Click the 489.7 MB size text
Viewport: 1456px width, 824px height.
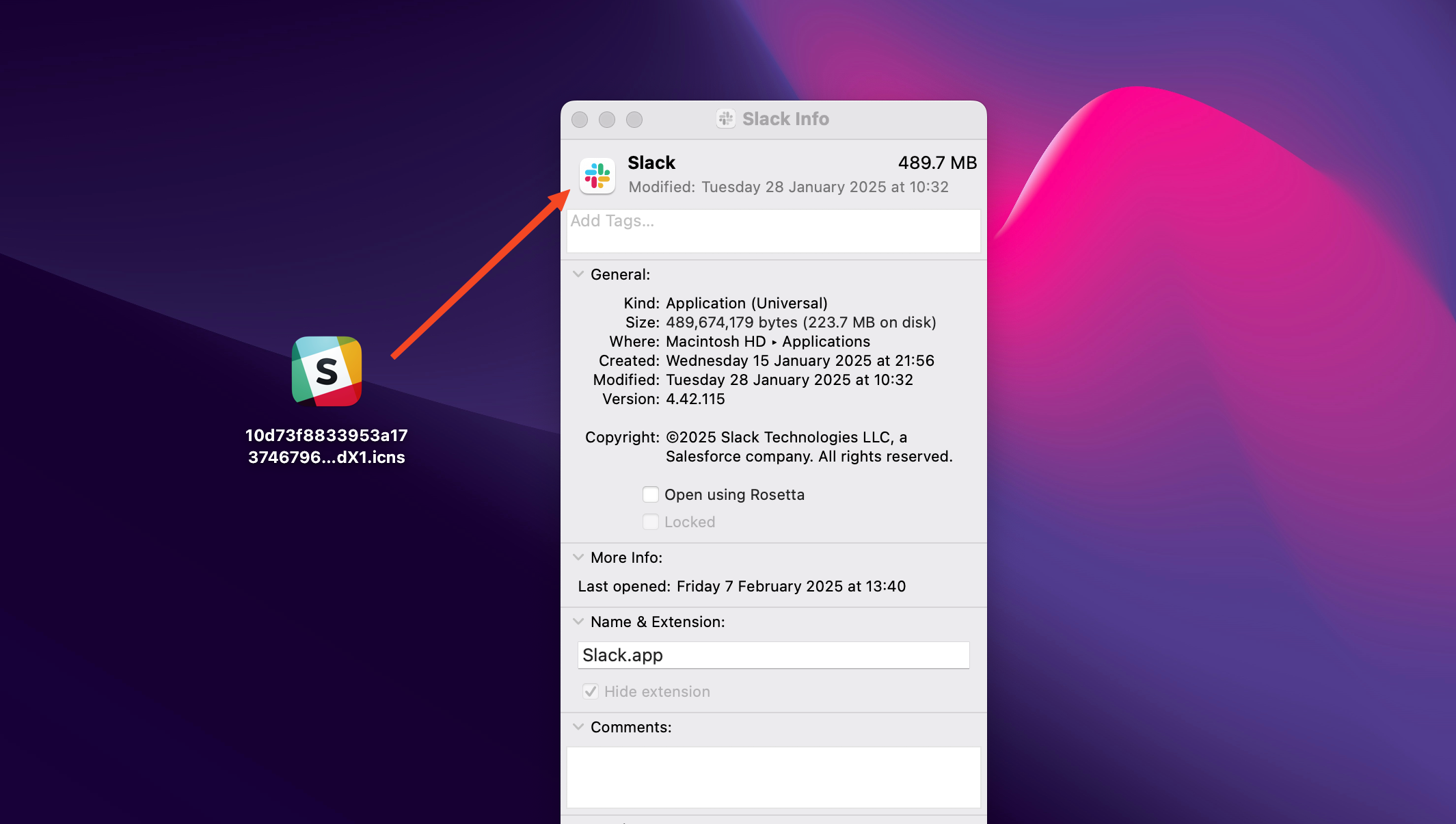[x=937, y=163]
